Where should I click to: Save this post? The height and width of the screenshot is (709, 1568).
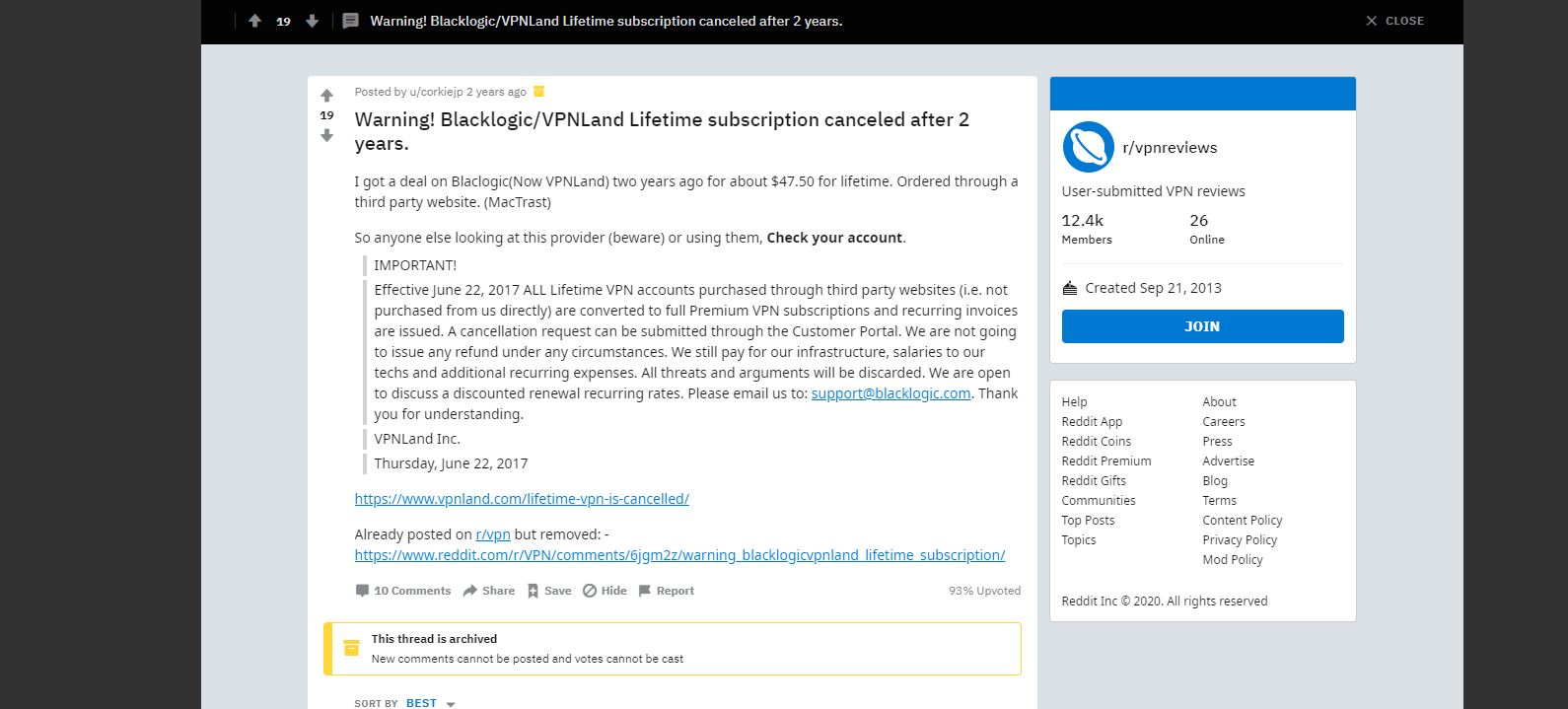(x=548, y=591)
